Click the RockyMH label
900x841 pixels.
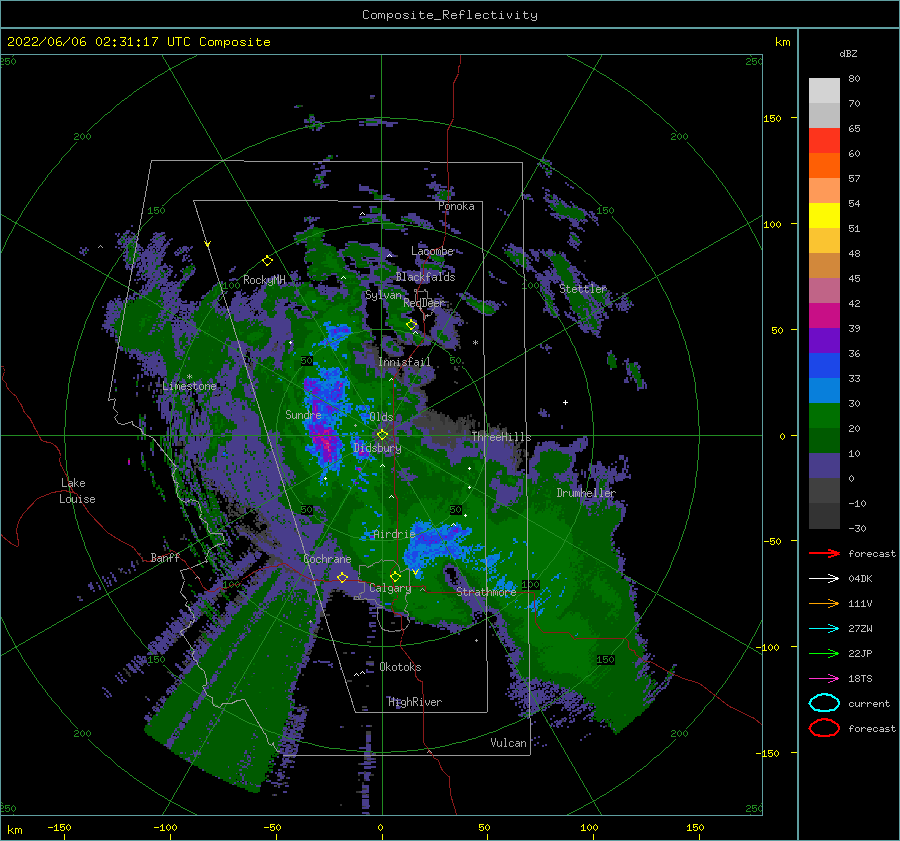[x=264, y=280]
